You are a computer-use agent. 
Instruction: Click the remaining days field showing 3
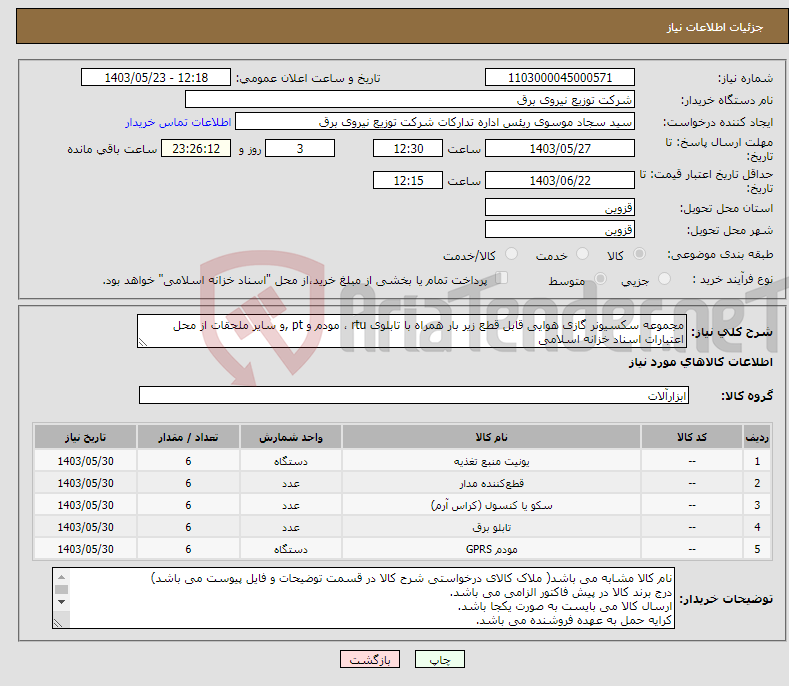click(x=300, y=148)
